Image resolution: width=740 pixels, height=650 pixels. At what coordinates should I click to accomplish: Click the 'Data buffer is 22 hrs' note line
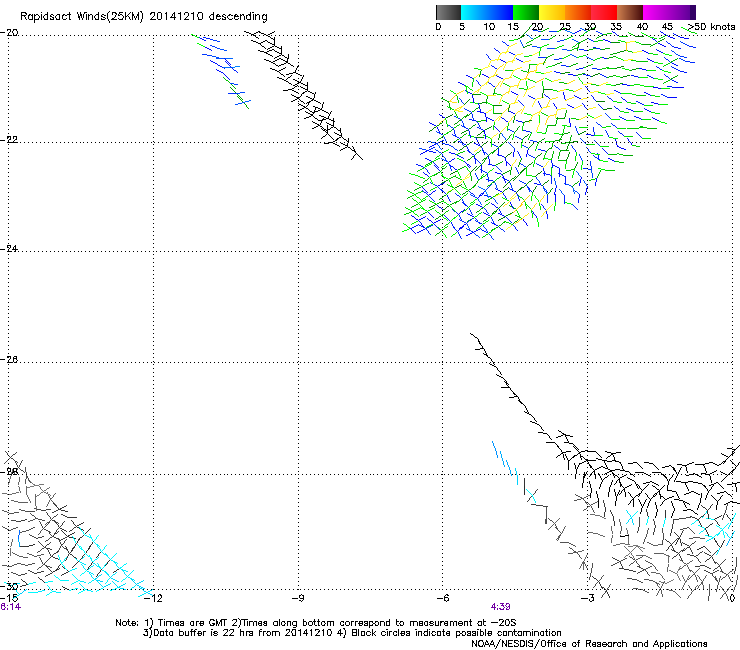(352, 633)
